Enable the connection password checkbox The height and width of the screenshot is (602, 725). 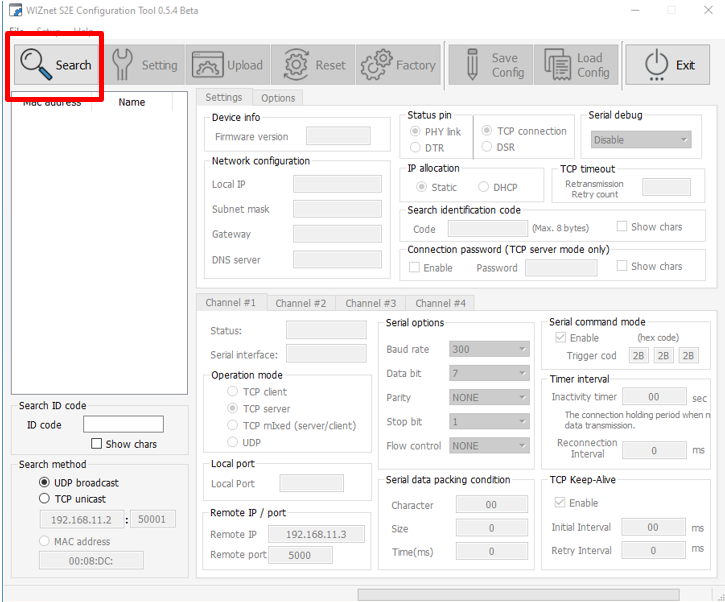pyautogui.click(x=414, y=267)
